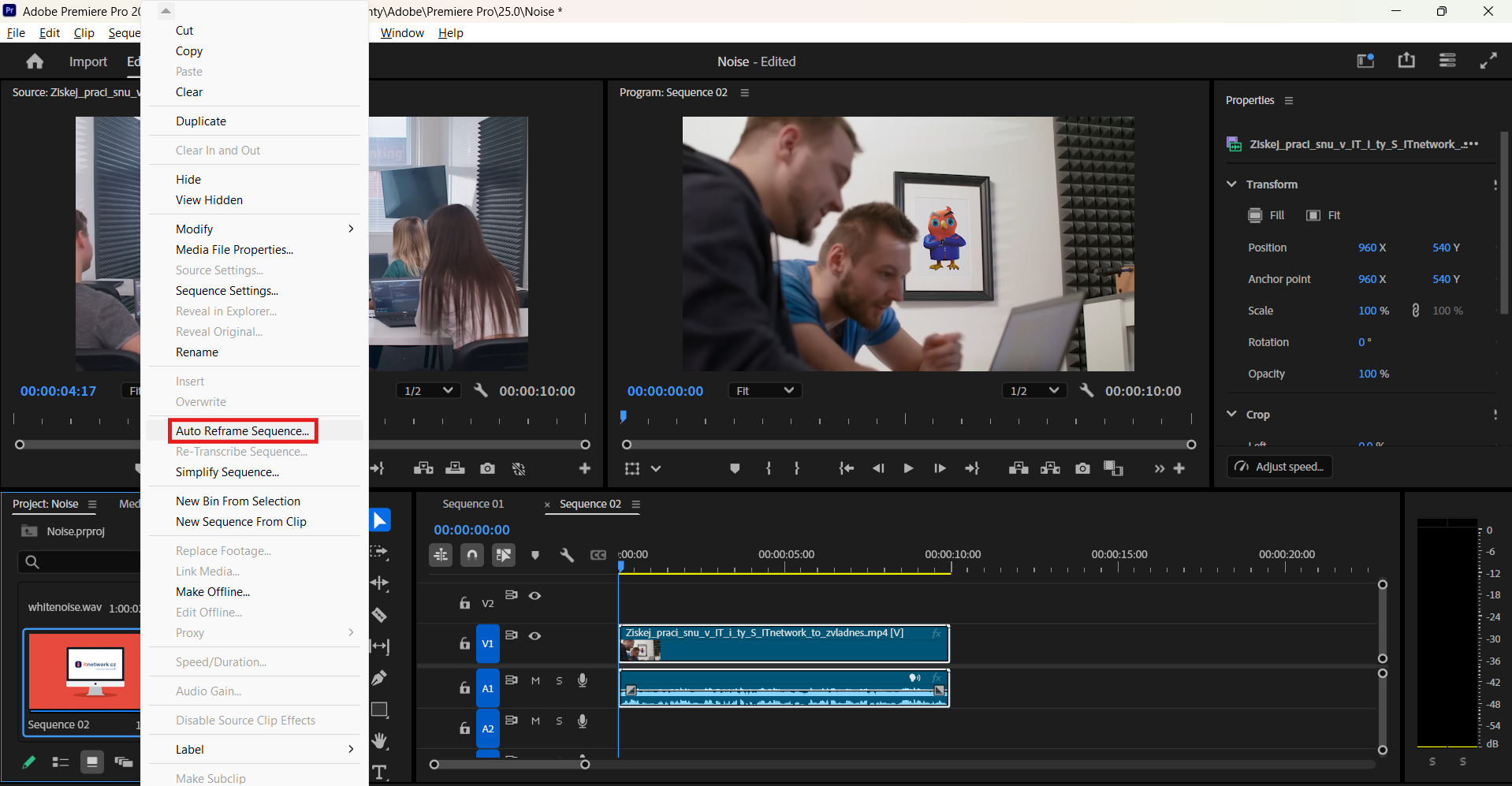1512x786 pixels.
Task: Select the Type tool
Action: 380,773
